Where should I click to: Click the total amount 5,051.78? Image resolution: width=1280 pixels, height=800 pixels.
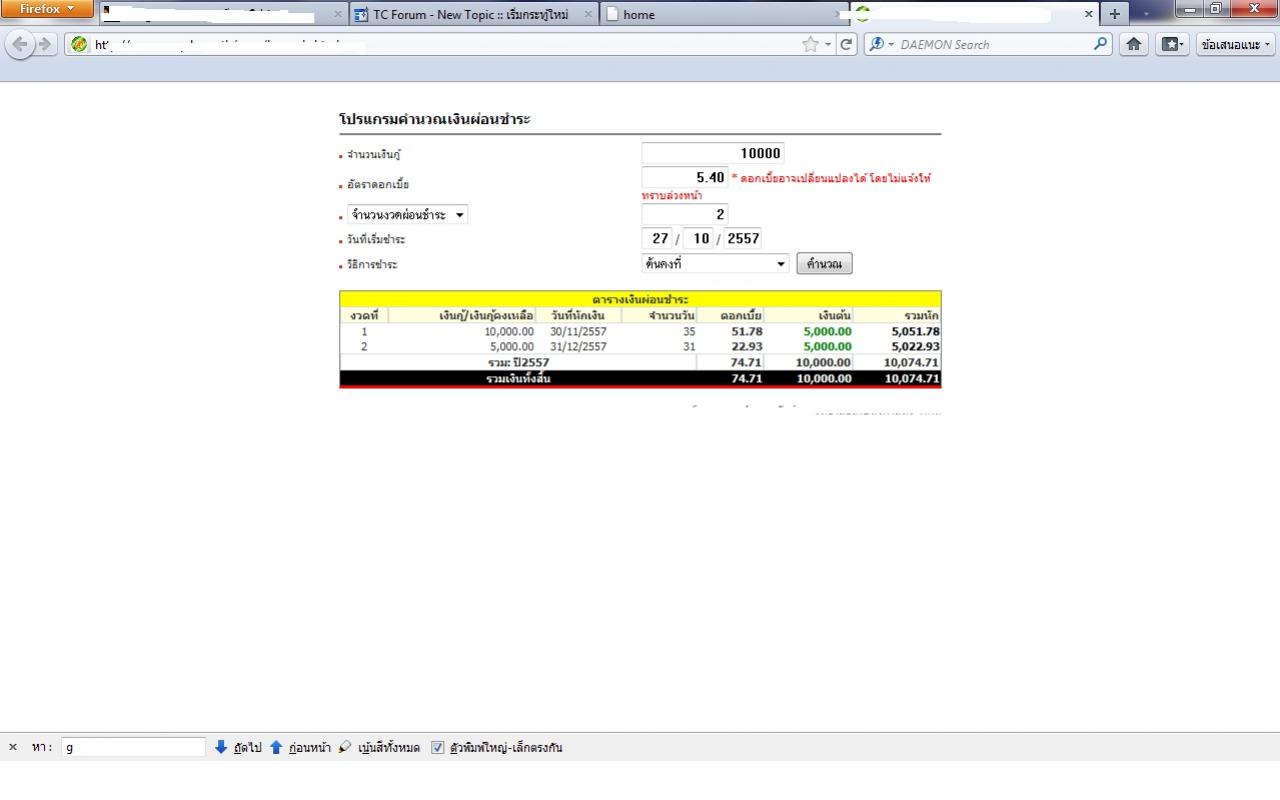tap(915, 331)
